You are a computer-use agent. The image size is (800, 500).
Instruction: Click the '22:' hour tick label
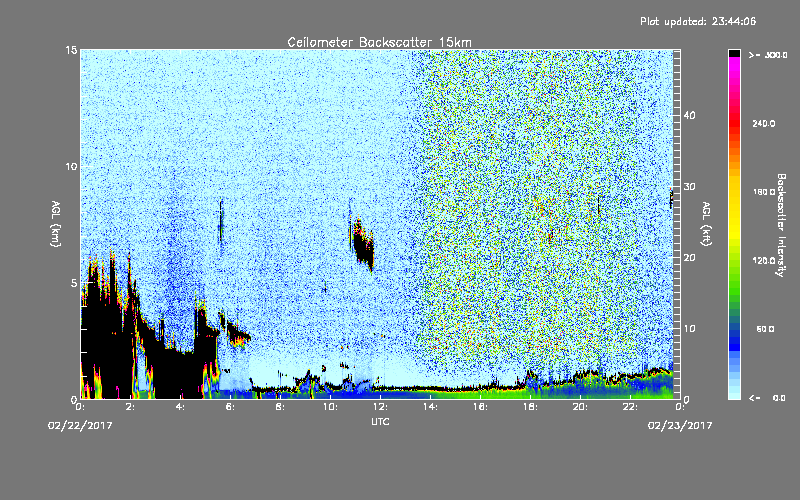click(631, 407)
